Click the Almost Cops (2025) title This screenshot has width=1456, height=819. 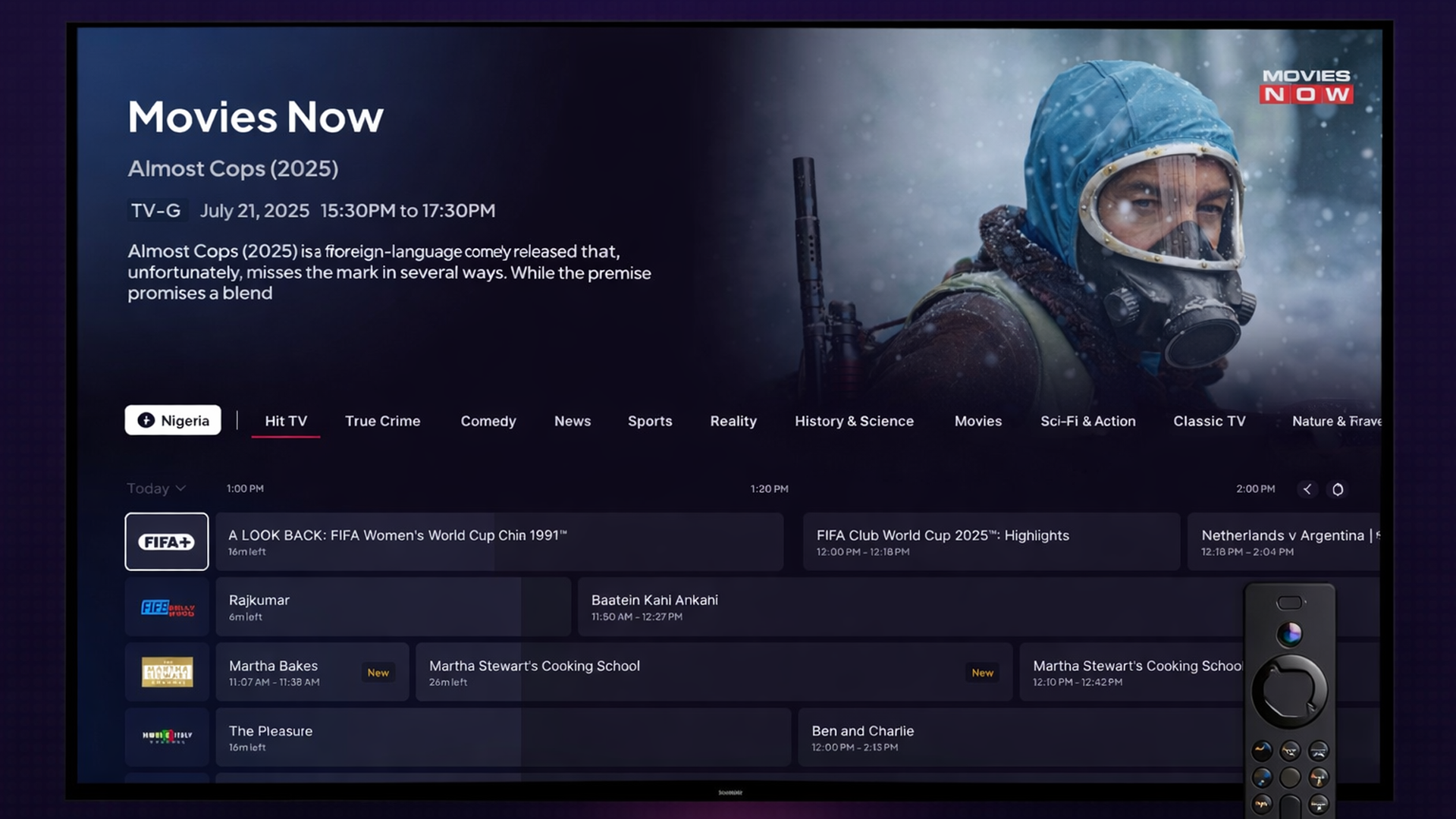233,168
